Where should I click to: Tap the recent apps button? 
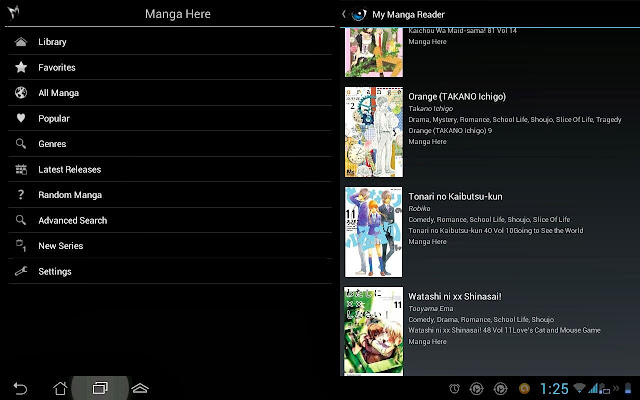pos(100,388)
